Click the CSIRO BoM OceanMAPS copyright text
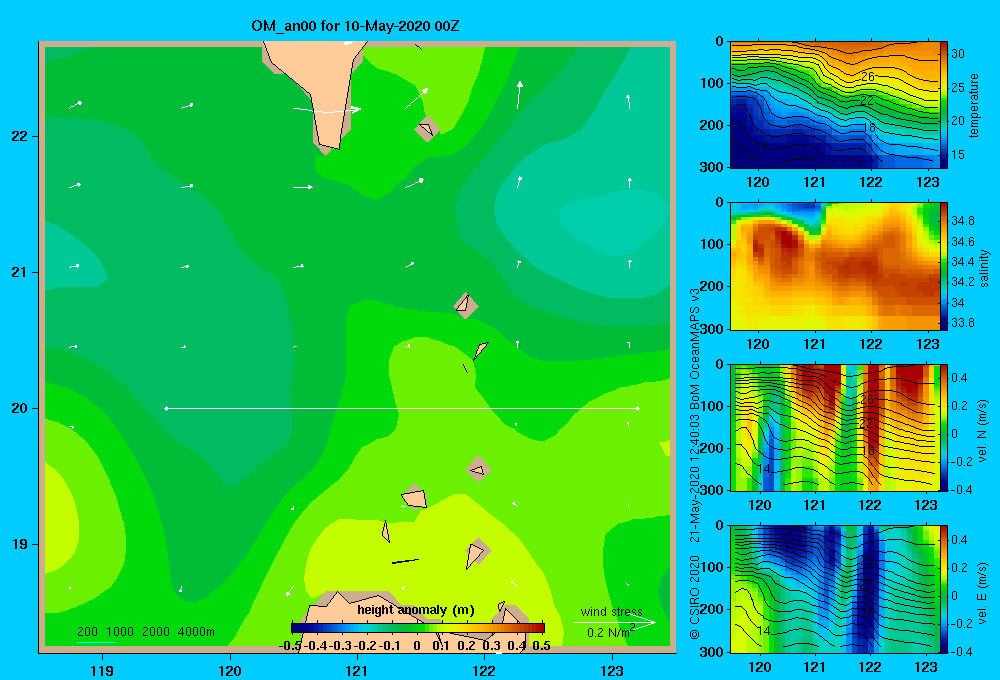1000x680 pixels. click(x=695, y=462)
